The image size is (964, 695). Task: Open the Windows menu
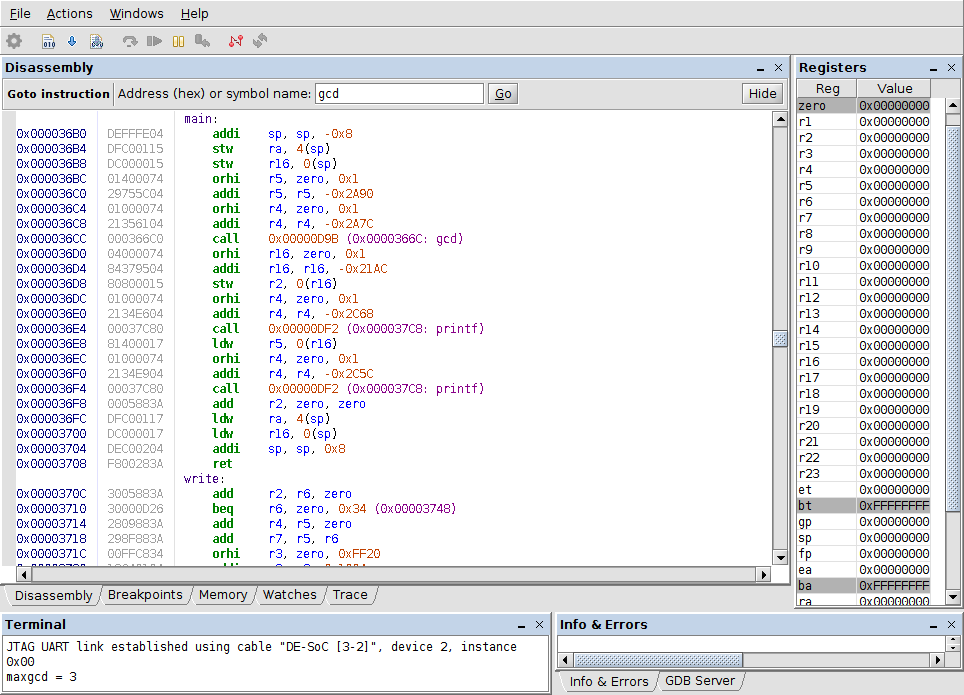pos(136,14)
